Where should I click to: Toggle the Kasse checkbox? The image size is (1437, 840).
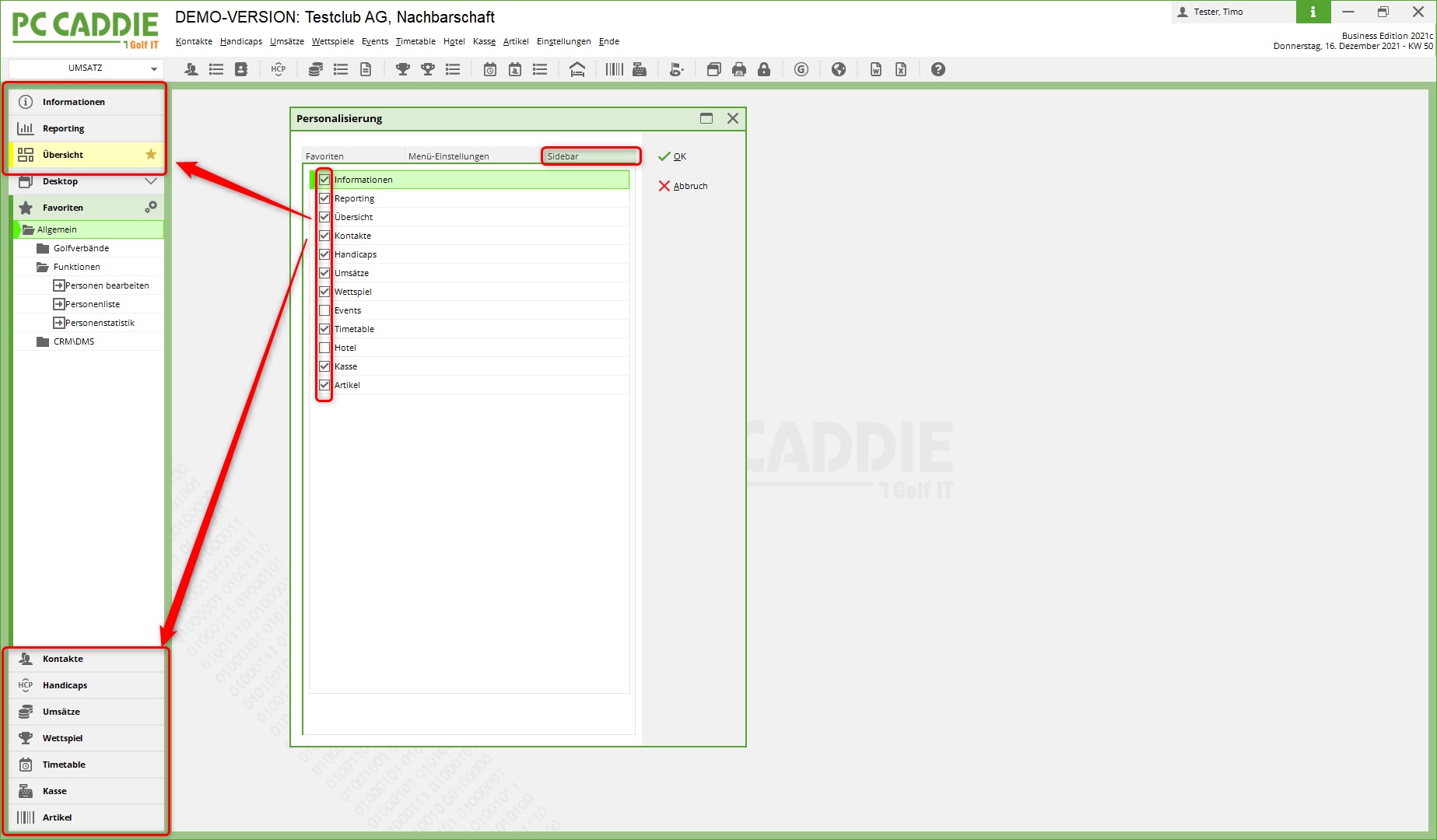pyautogui.click(x=324, y=366)
